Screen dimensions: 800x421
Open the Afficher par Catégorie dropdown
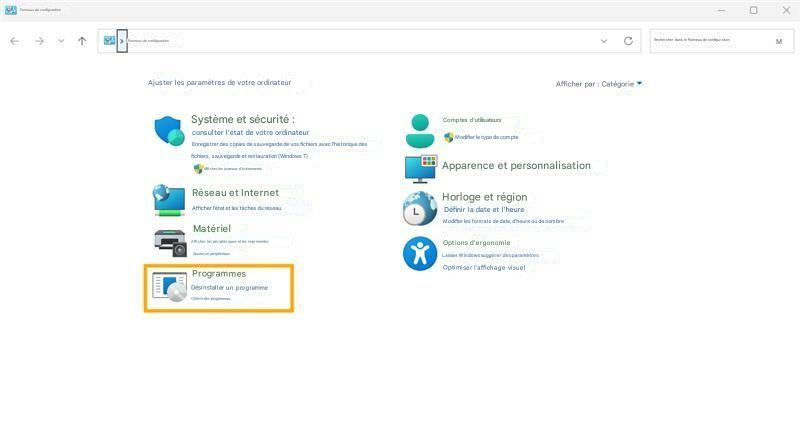[x=598, y=84]
